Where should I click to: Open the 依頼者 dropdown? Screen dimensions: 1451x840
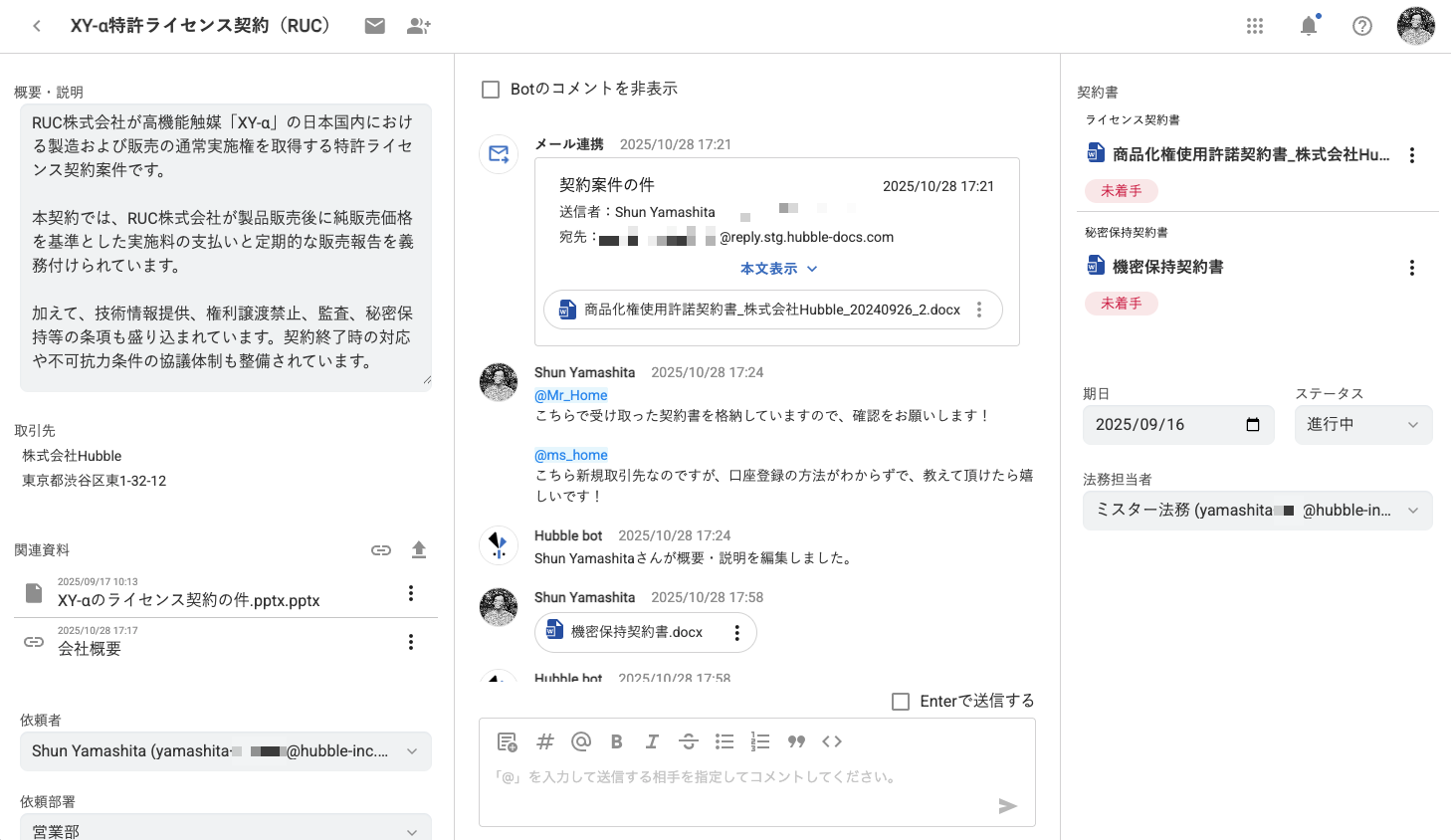(x=225, y=751)
